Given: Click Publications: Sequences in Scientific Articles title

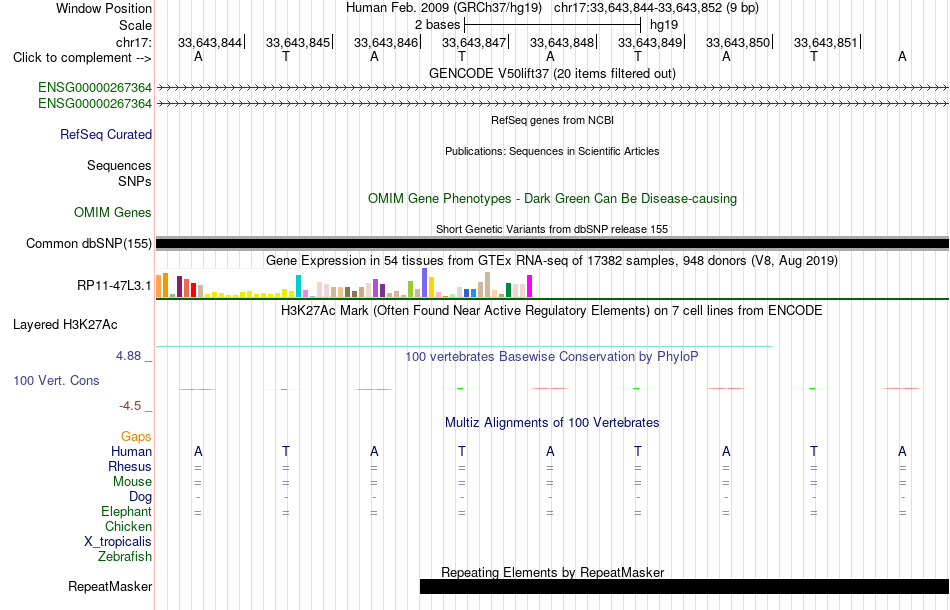Looking at the screenshot, I should pos(552,151).
